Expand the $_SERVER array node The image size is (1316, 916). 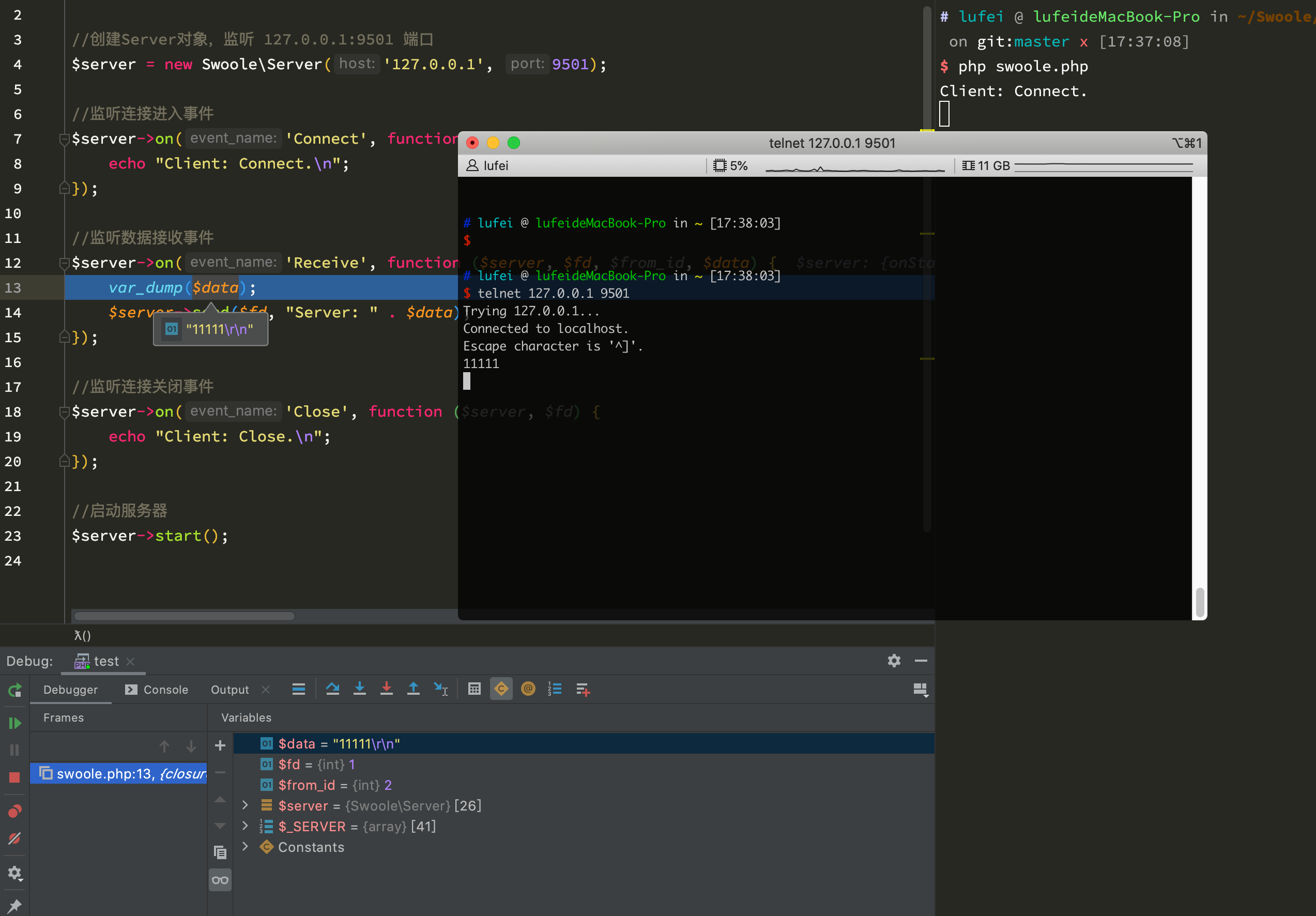click(x=246, y=826)
